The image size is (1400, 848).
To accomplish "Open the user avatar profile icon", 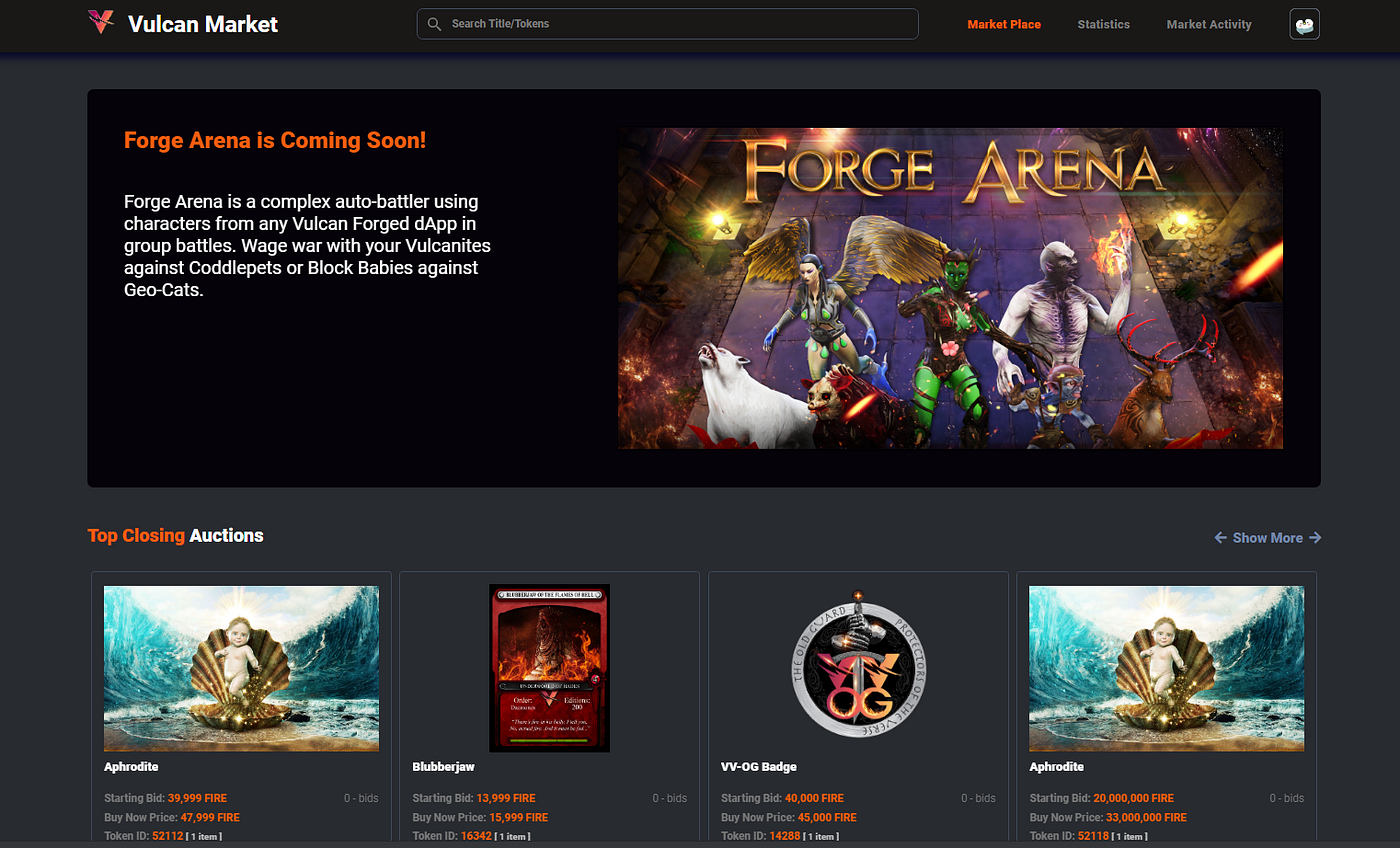I will point(1304,24).
